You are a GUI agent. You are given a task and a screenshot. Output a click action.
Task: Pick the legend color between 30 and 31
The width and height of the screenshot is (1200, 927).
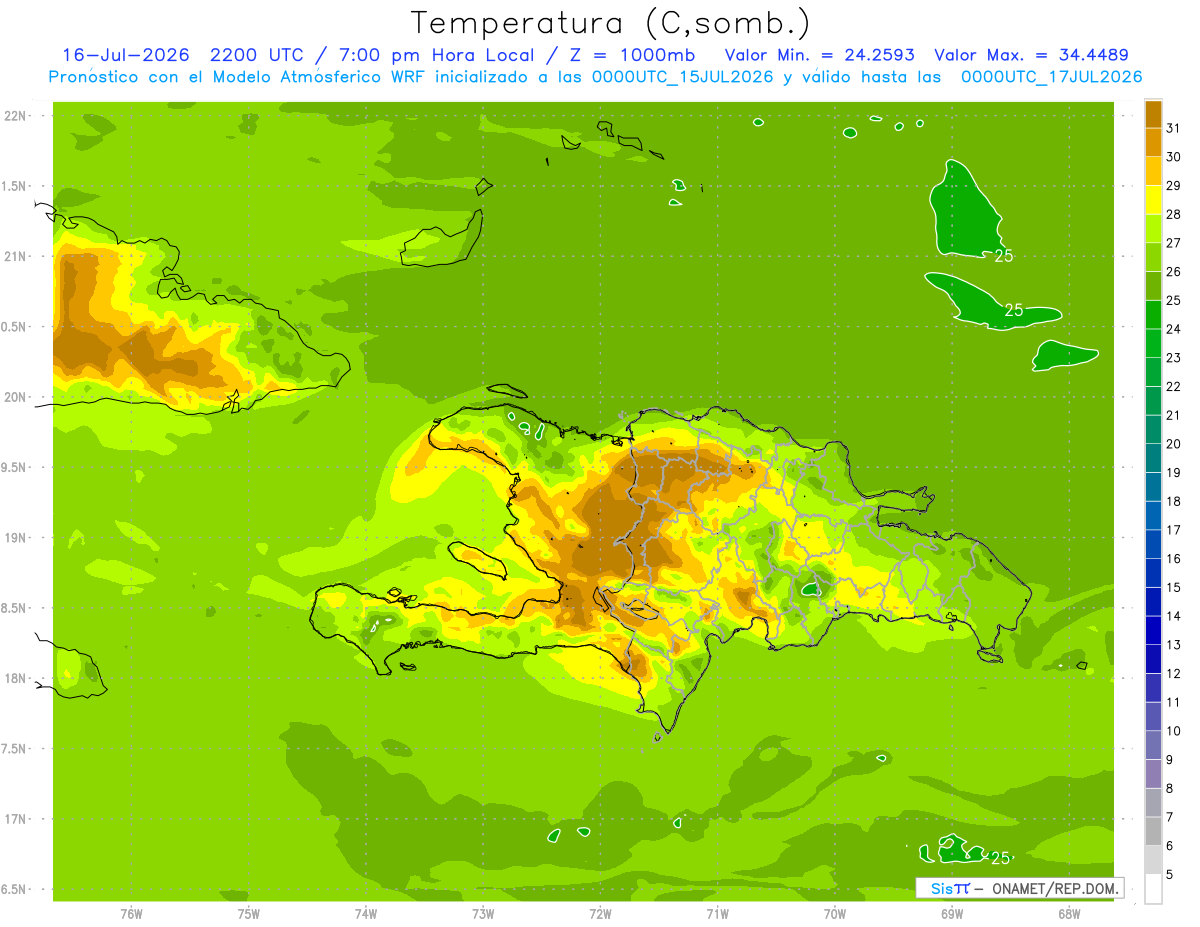tap(1153, 143)
